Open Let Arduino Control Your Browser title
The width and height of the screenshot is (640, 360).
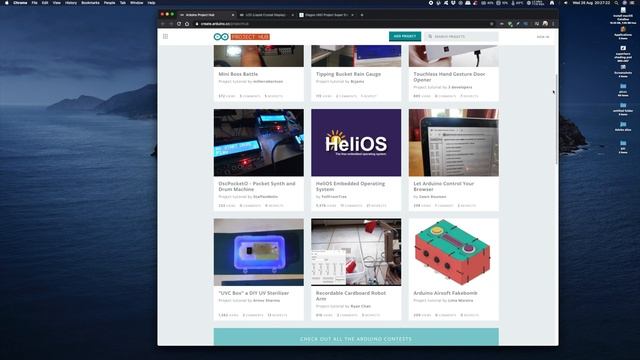click(444, 186)
